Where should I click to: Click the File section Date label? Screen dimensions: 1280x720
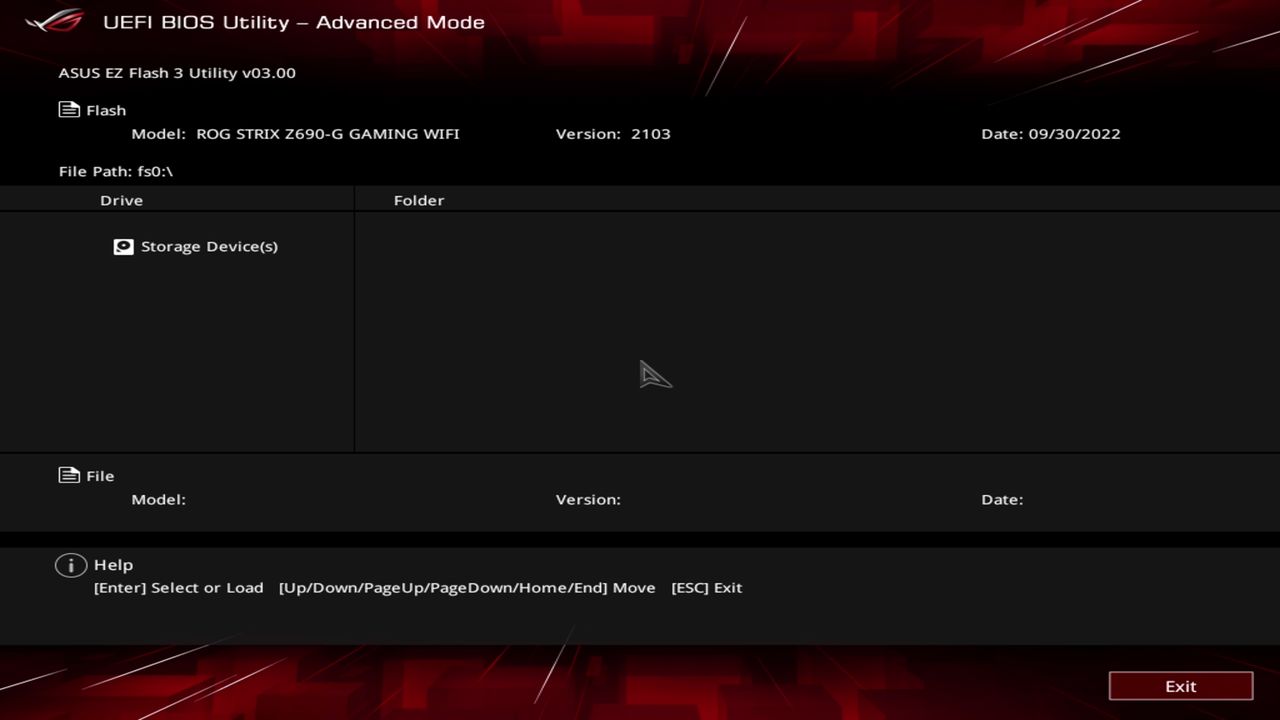pyautogui.click(x=1002, y=499)
